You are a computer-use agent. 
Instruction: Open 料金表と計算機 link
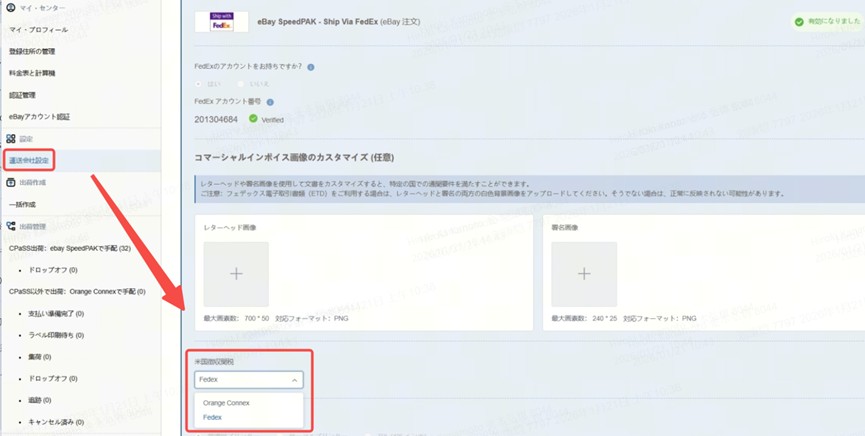31,73
